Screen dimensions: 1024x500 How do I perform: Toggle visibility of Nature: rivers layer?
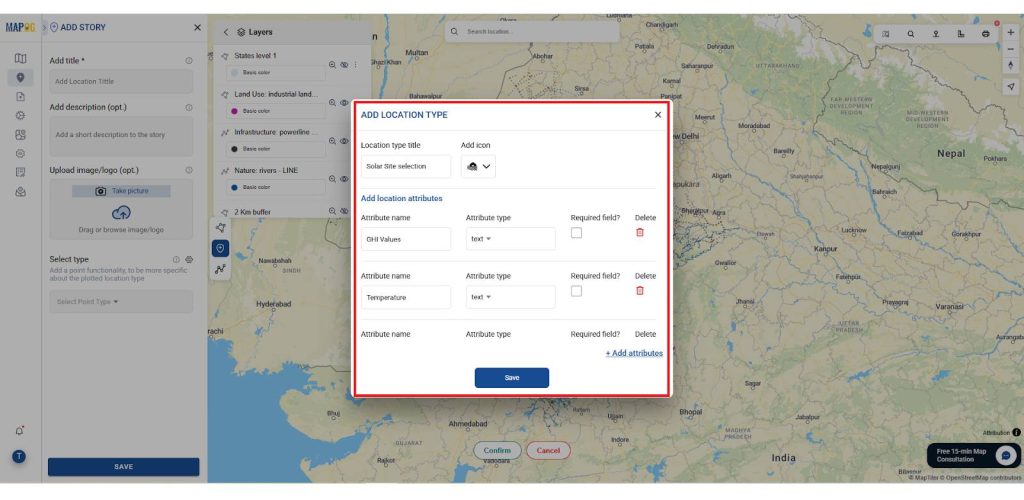(x=344, y=179)
